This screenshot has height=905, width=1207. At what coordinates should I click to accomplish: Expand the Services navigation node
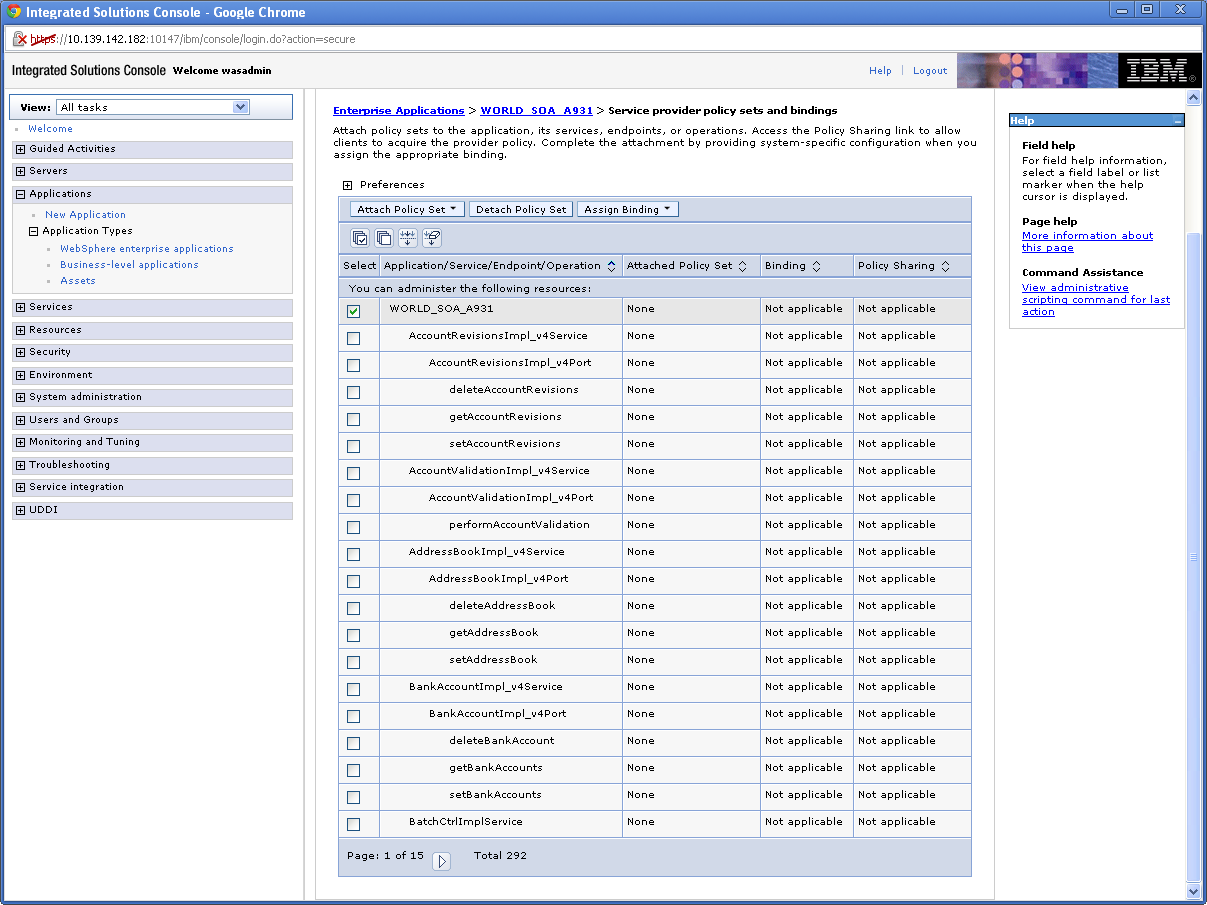[21, 307]
